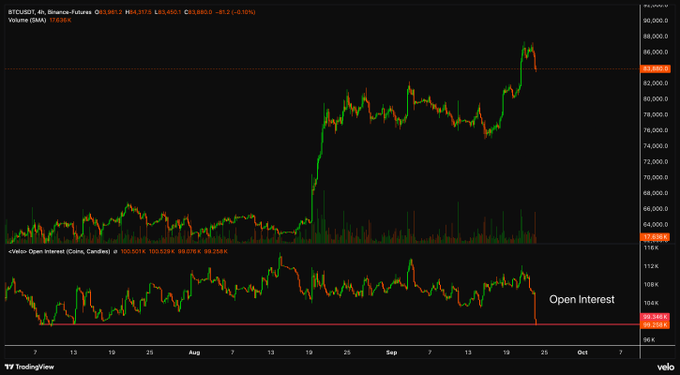This screenshot has height=375, width=680.
Task: Click the high value H84,317.5
Action: pyautogui.click(x=138, y=12)
